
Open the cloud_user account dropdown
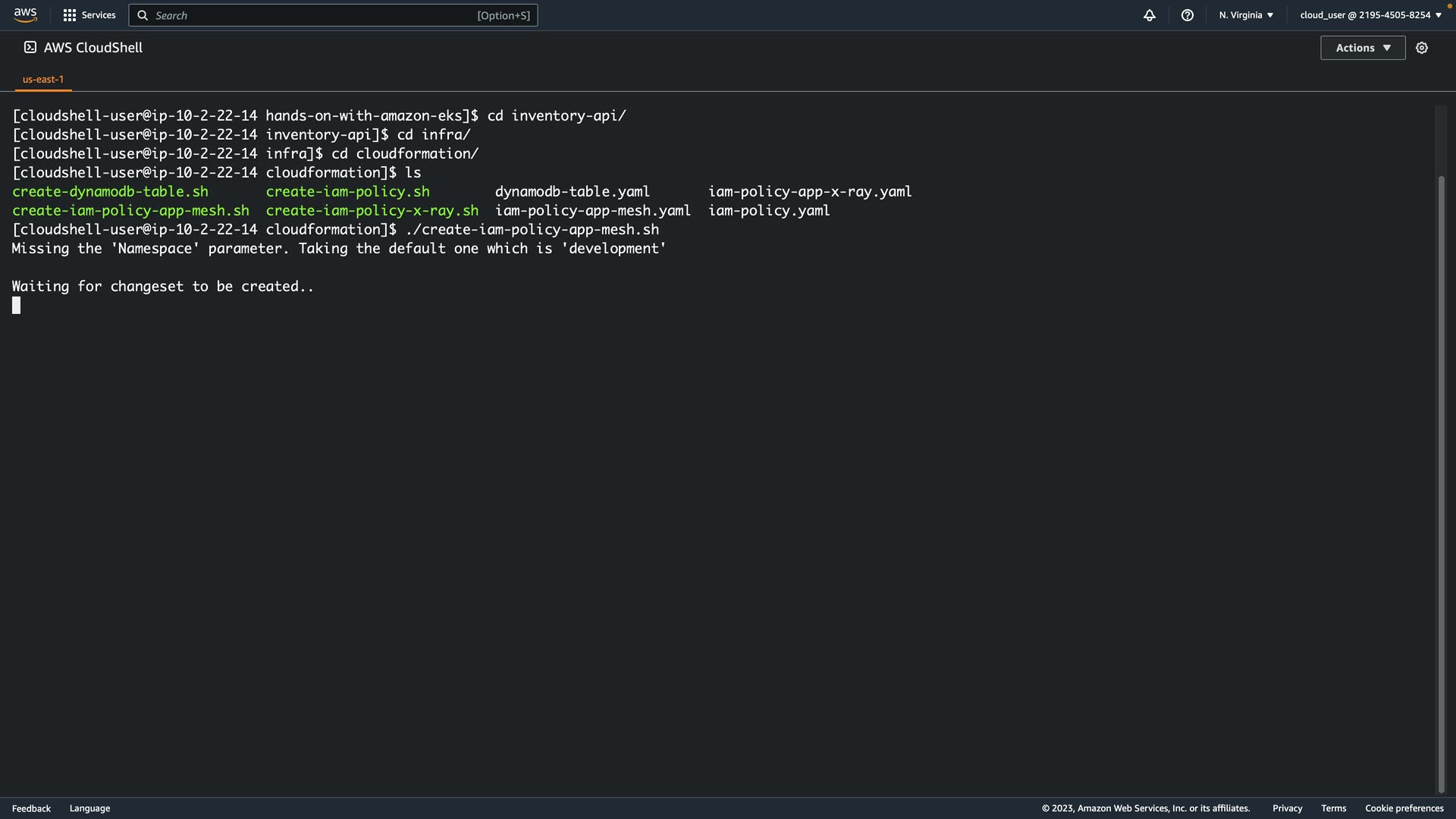1370,15
